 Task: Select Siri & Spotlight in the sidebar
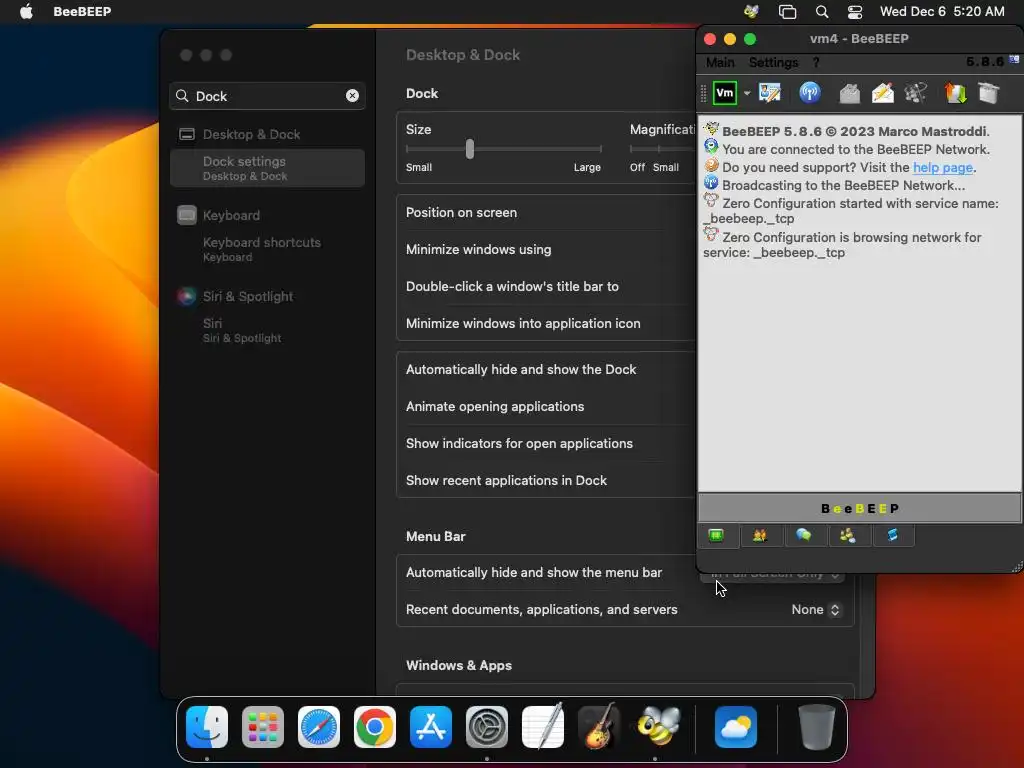(267, 296)
